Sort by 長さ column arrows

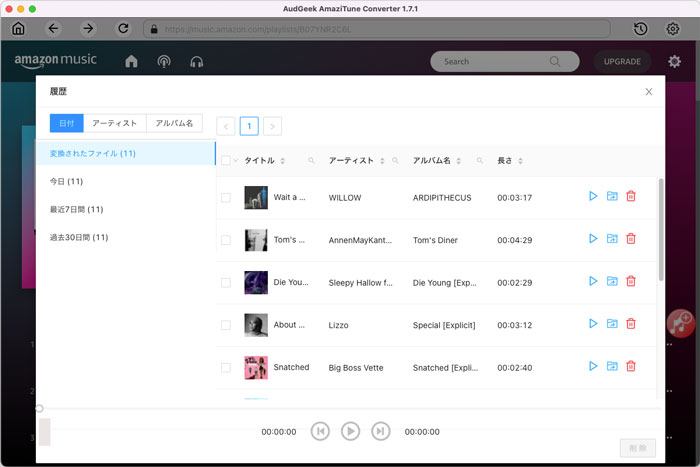coord(520,161)
